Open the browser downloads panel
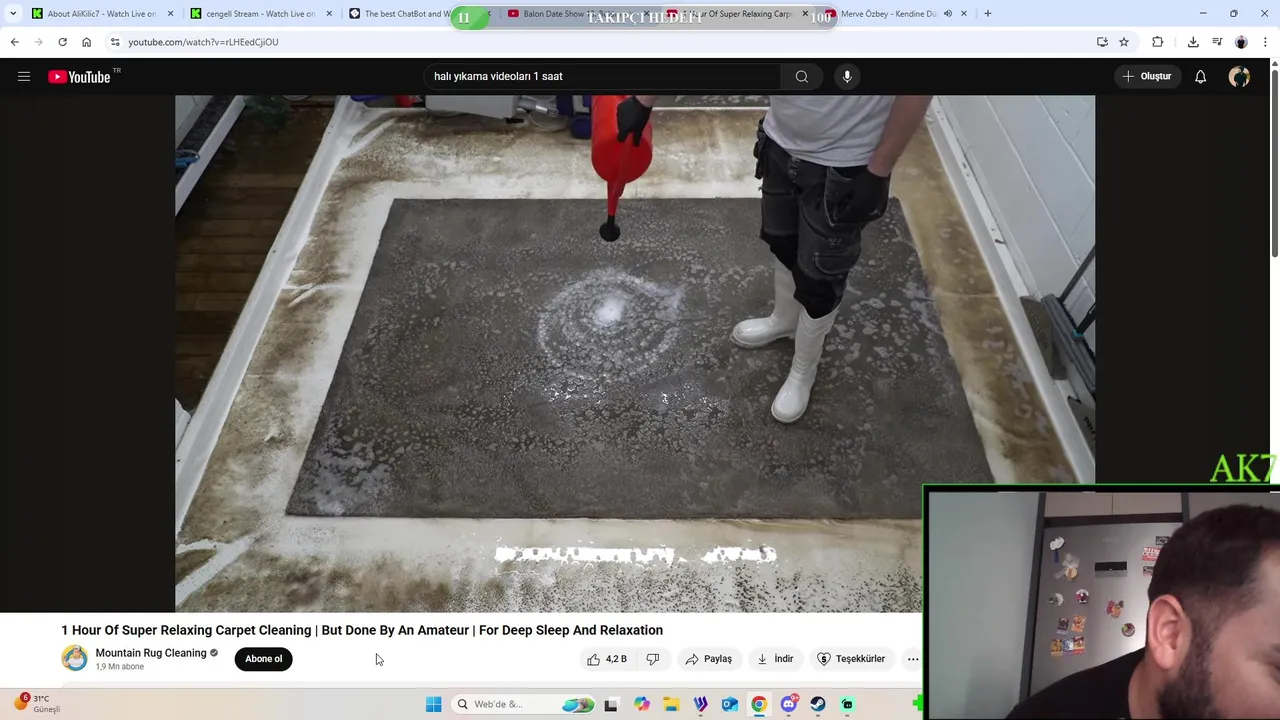Screen dimensions: 1280x720 point(1193,42)
